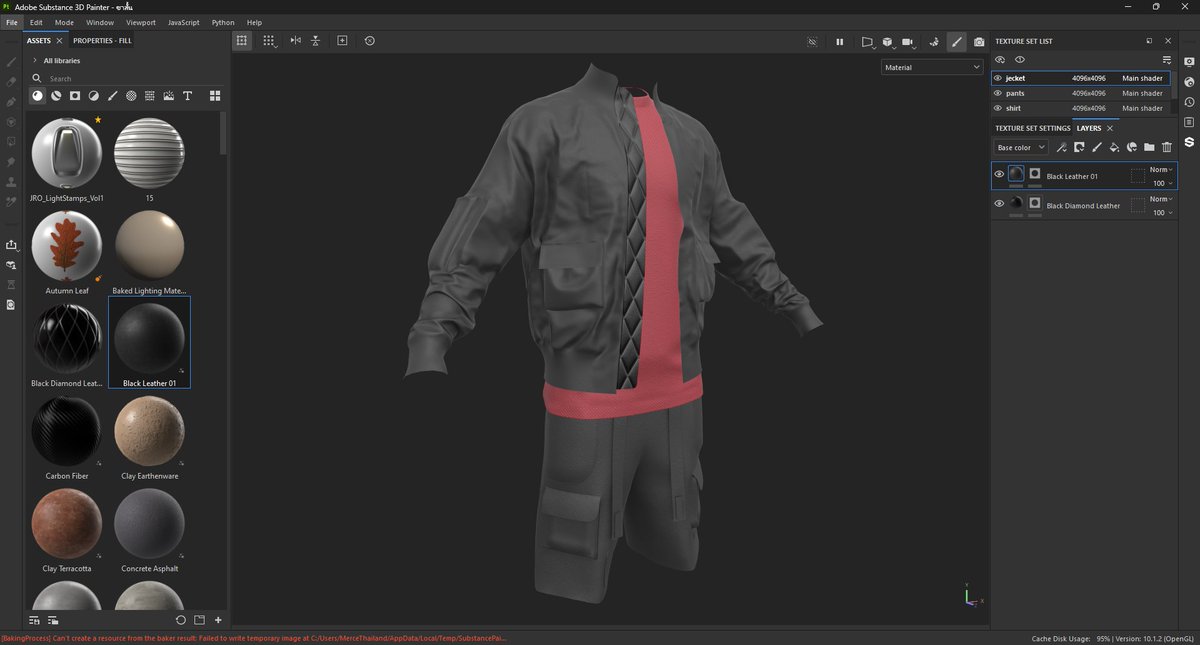The image size is (1200, 645).
Task: Select the Black Diamond Leather material thumbnail
Action: click(x=67, y=338)
